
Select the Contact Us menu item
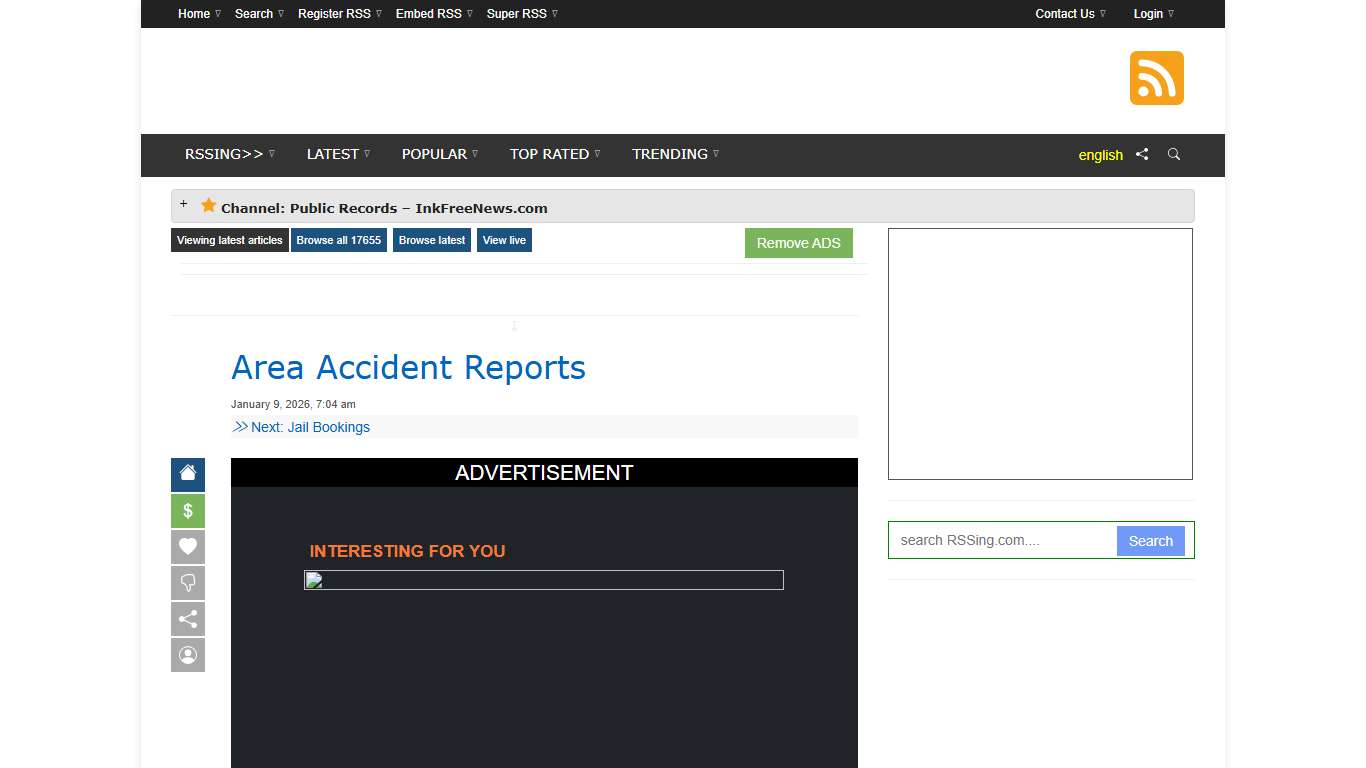1064,13
